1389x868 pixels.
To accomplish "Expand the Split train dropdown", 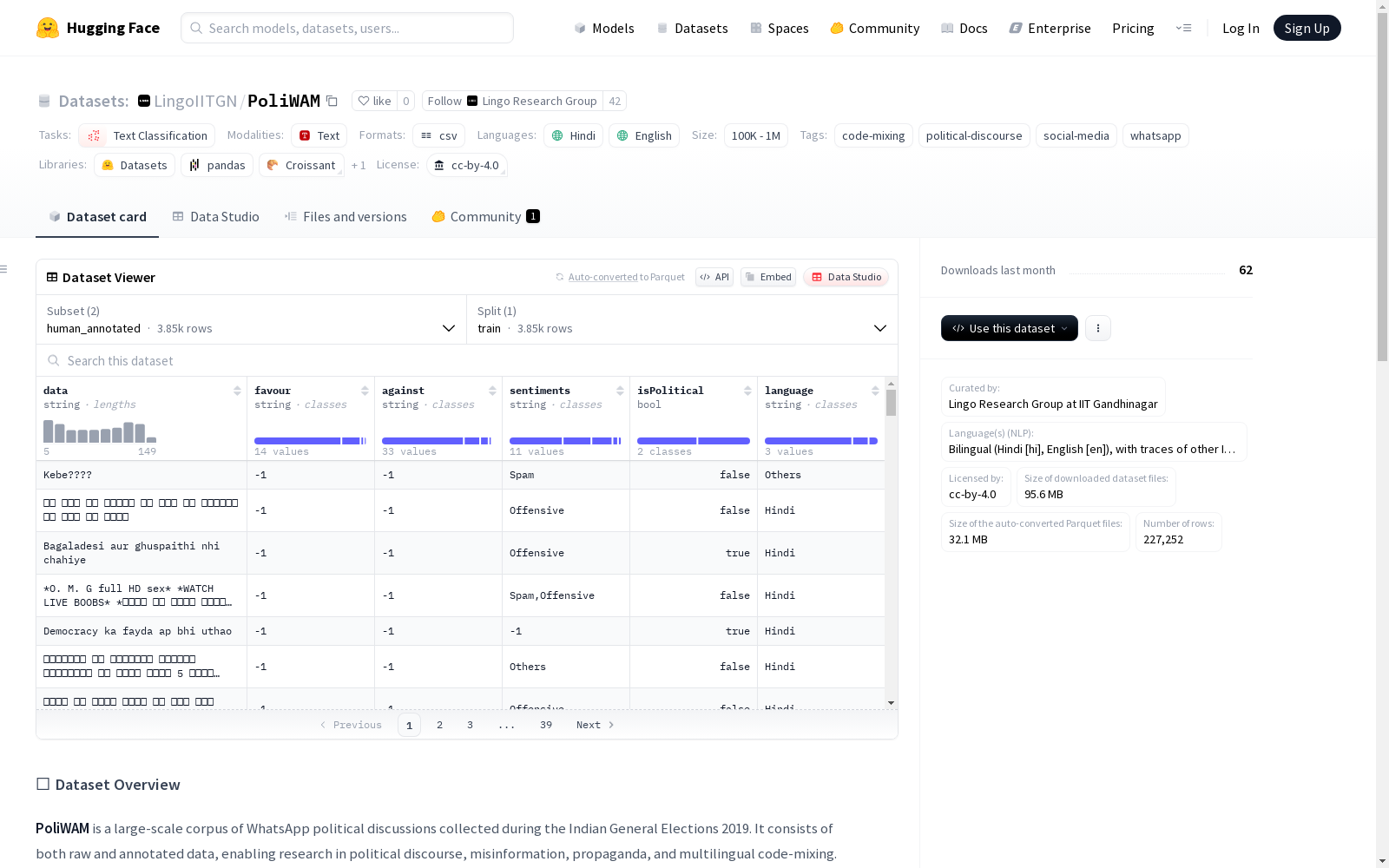I will click(682, 319).
